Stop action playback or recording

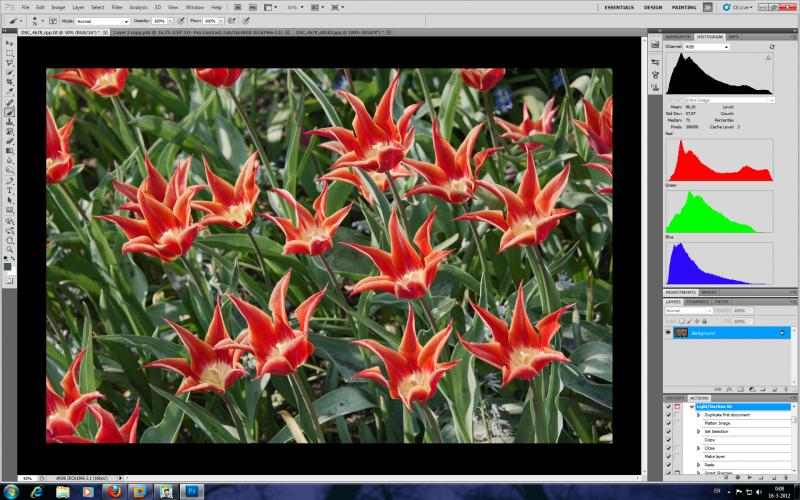(726, 478)
